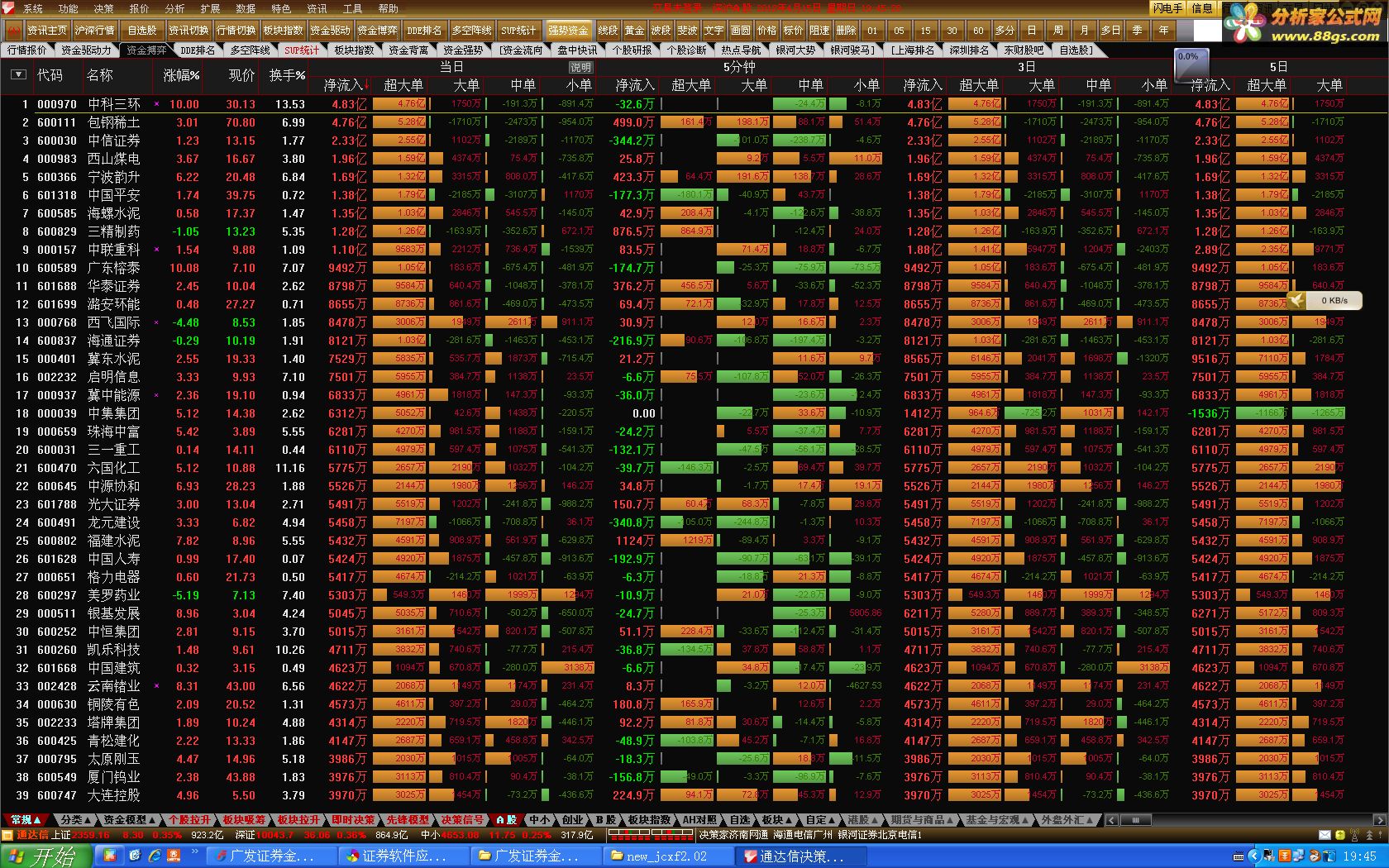
Task: Click the left scroll arrow in bottom tab bar
Action: tap(1111, 819)
